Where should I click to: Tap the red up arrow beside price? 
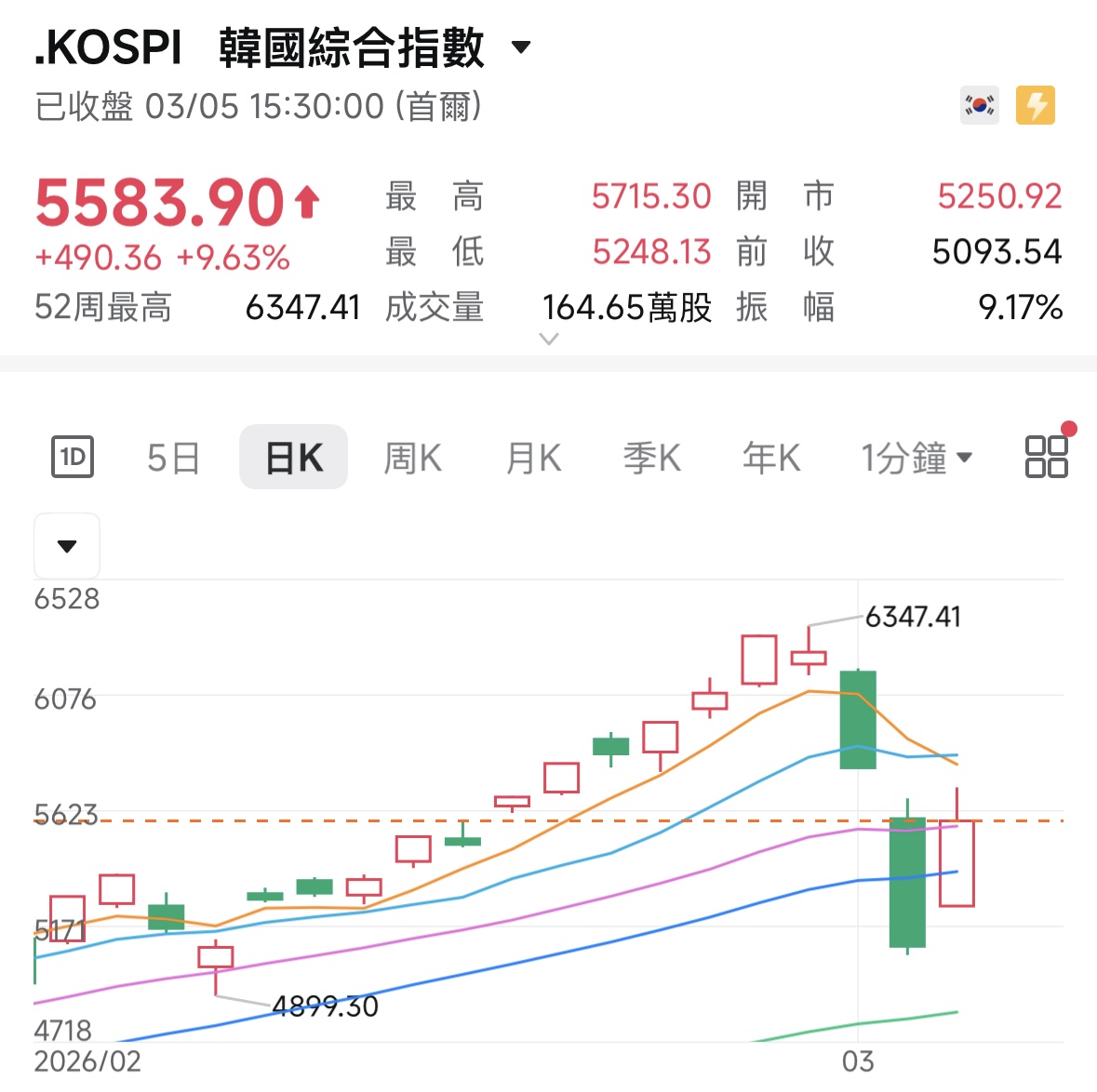pyautogui.click(x=307, y=201)
